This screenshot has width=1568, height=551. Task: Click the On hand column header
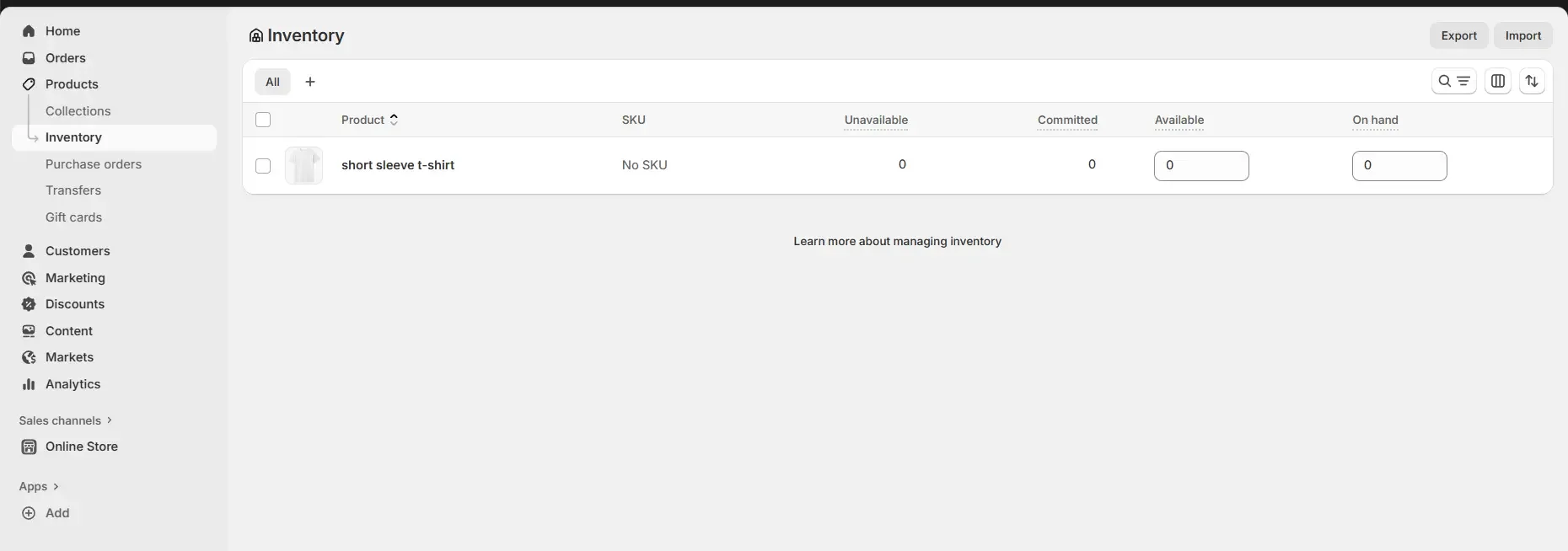(x=1375, y=120)
